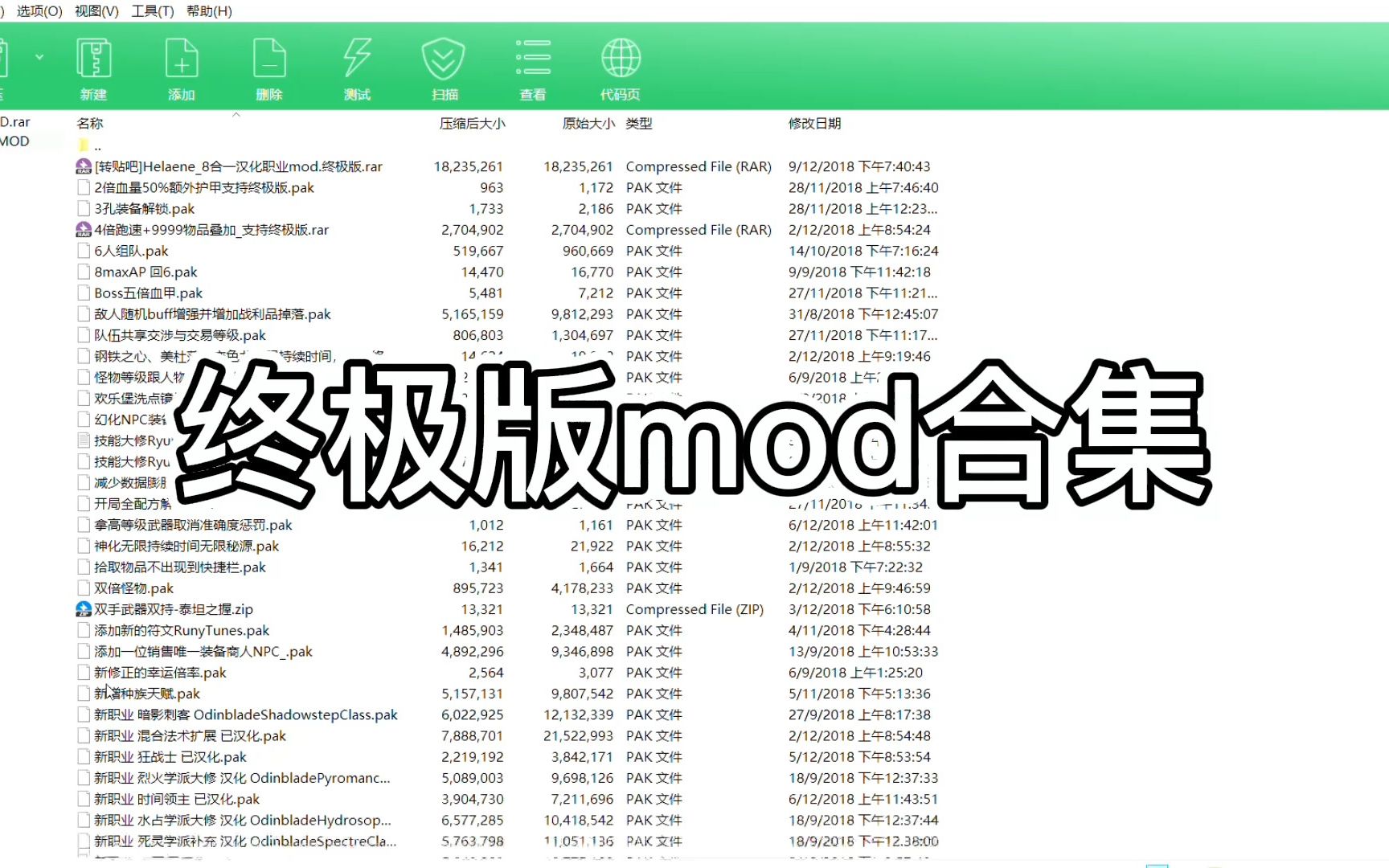Viewport: 1389px width, 868px height.
Task: Select the 3孔装备解锁.pak file
Action: (x=145, y=208)
